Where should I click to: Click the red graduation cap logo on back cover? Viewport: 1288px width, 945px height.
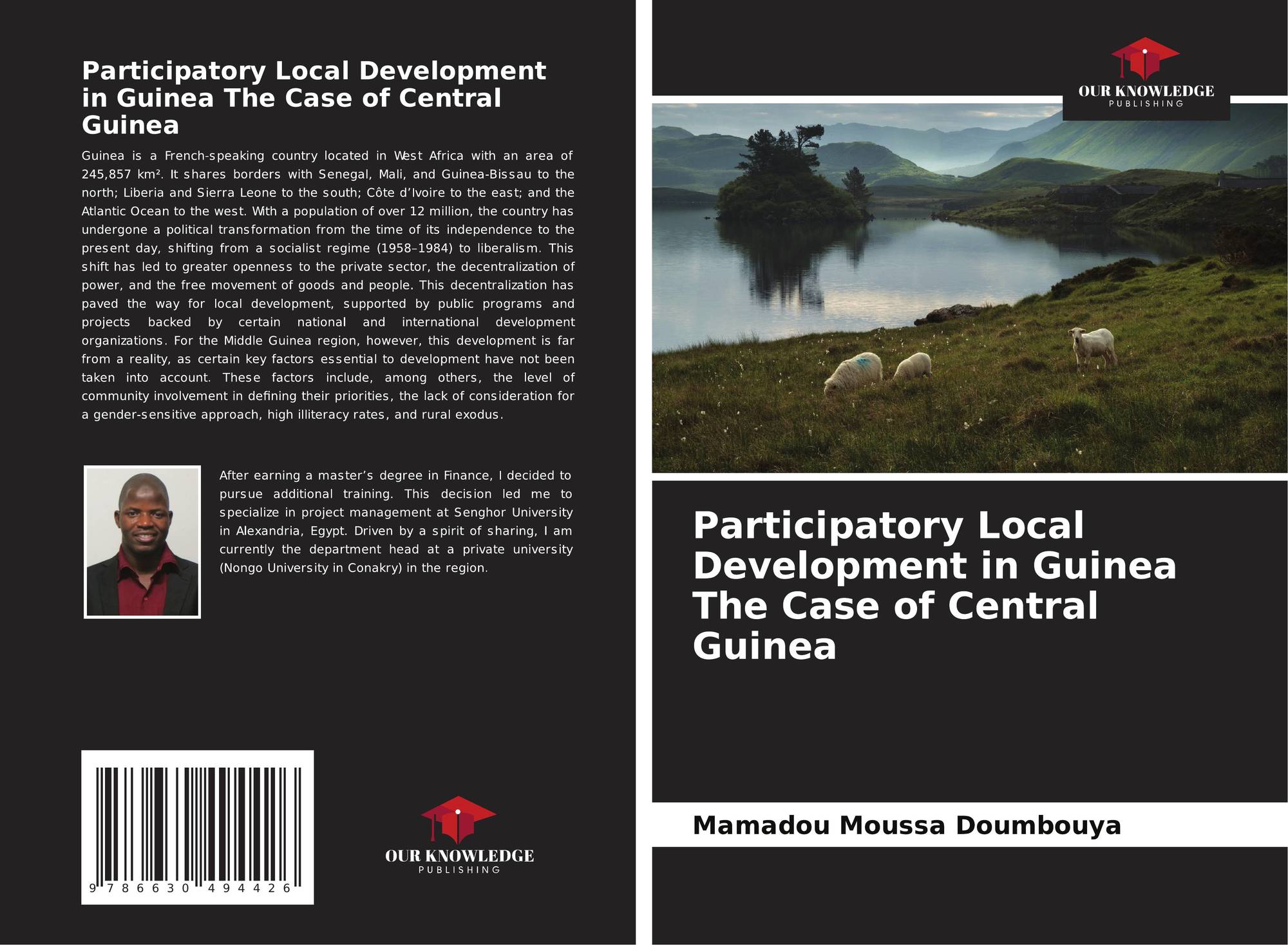pos(459,819)
